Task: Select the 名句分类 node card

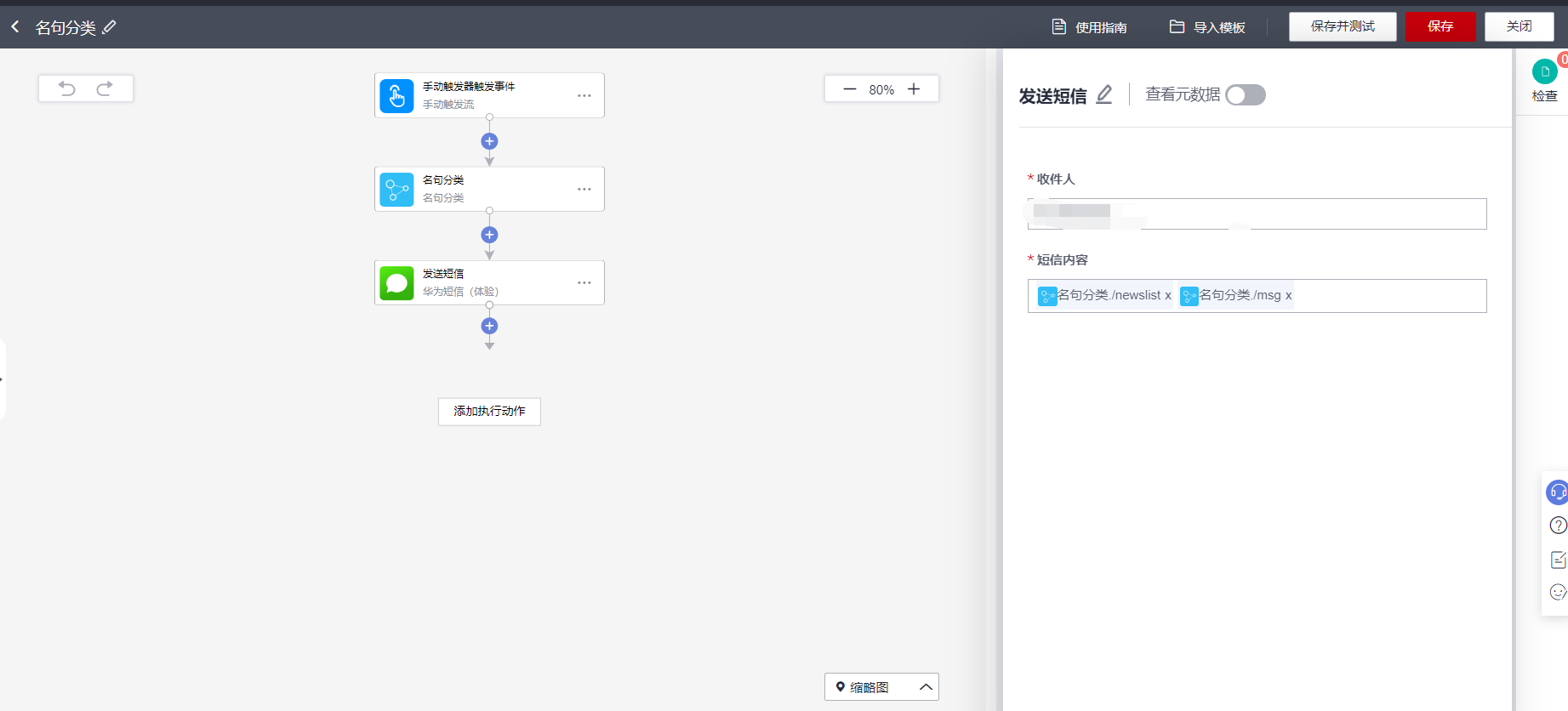Action: [489, 189]
